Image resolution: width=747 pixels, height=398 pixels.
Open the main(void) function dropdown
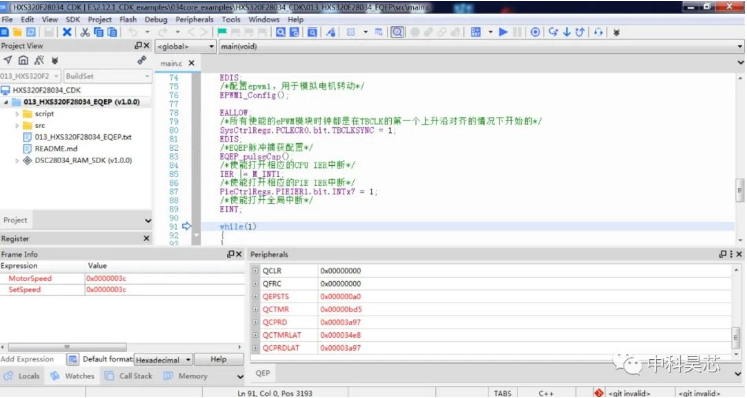pos(481,46)
